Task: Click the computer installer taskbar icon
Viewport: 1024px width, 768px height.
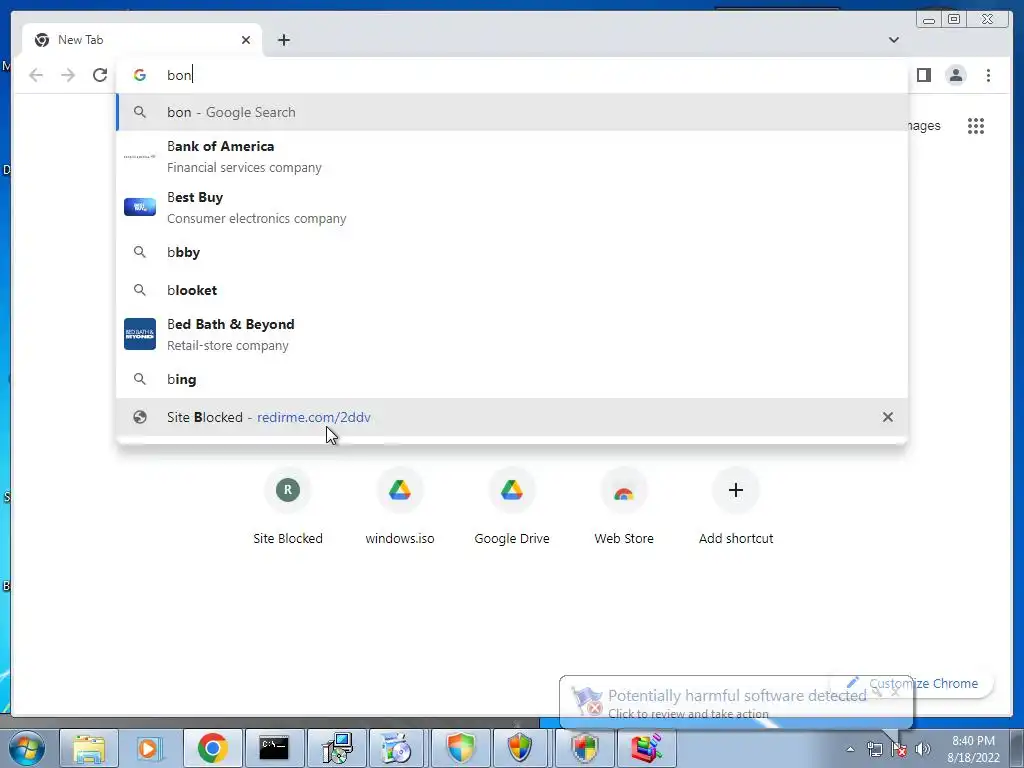Action: click(x=337, y=748)
